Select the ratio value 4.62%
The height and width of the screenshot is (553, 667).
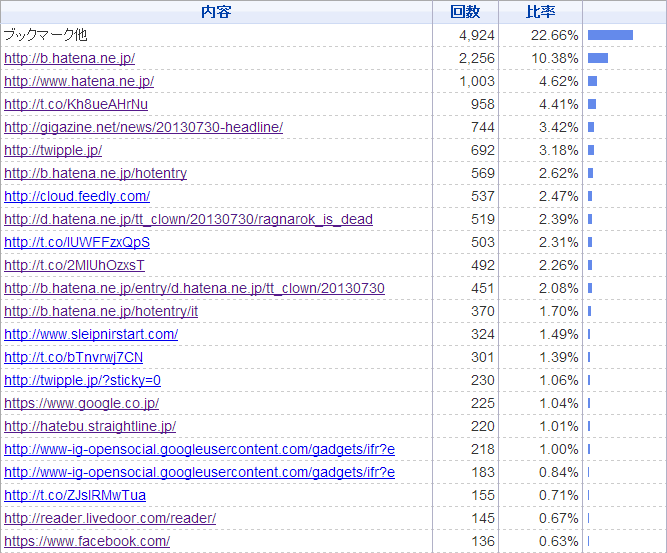tap(559, 81)
